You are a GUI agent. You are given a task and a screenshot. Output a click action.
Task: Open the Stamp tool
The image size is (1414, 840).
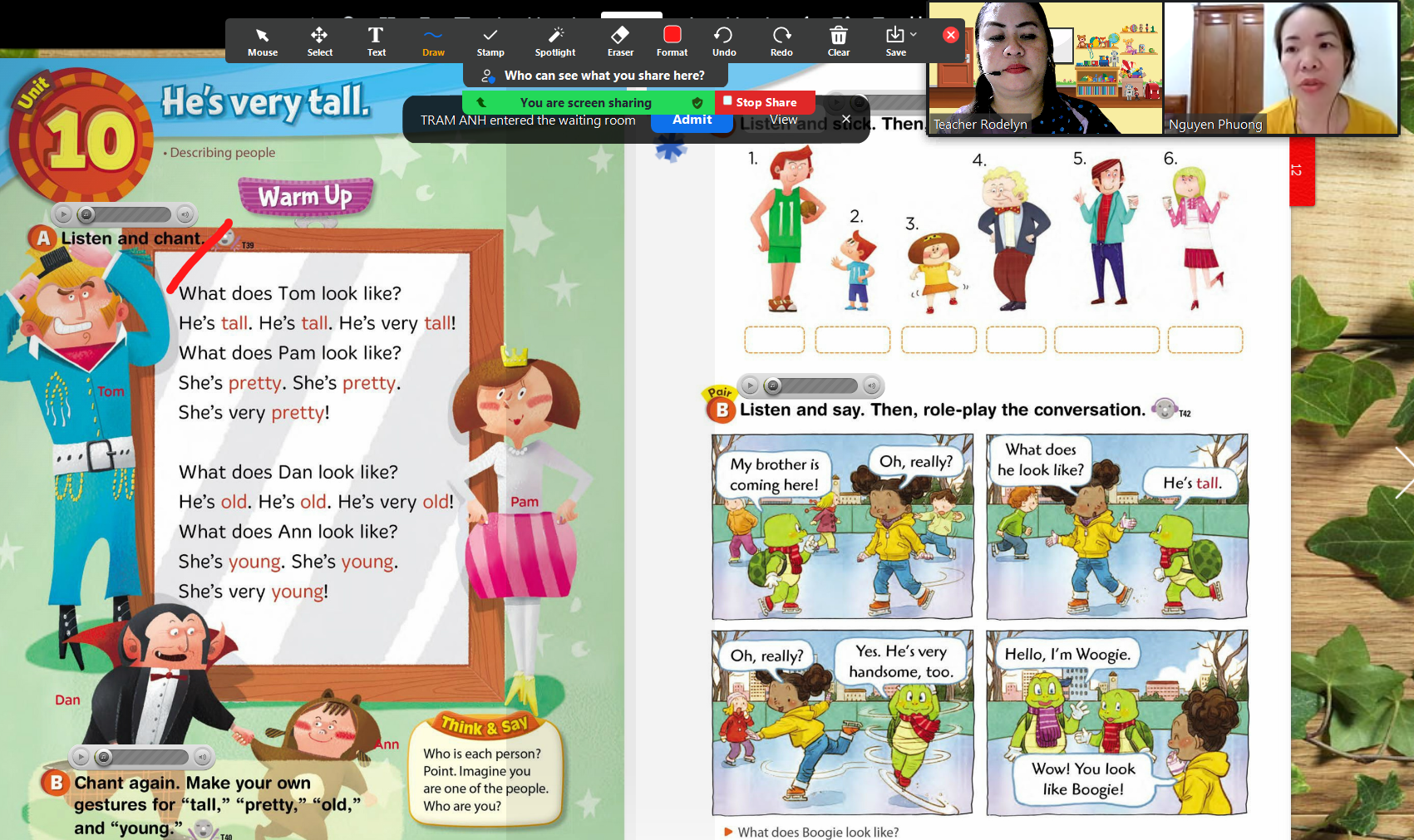[x=490, y=42]
